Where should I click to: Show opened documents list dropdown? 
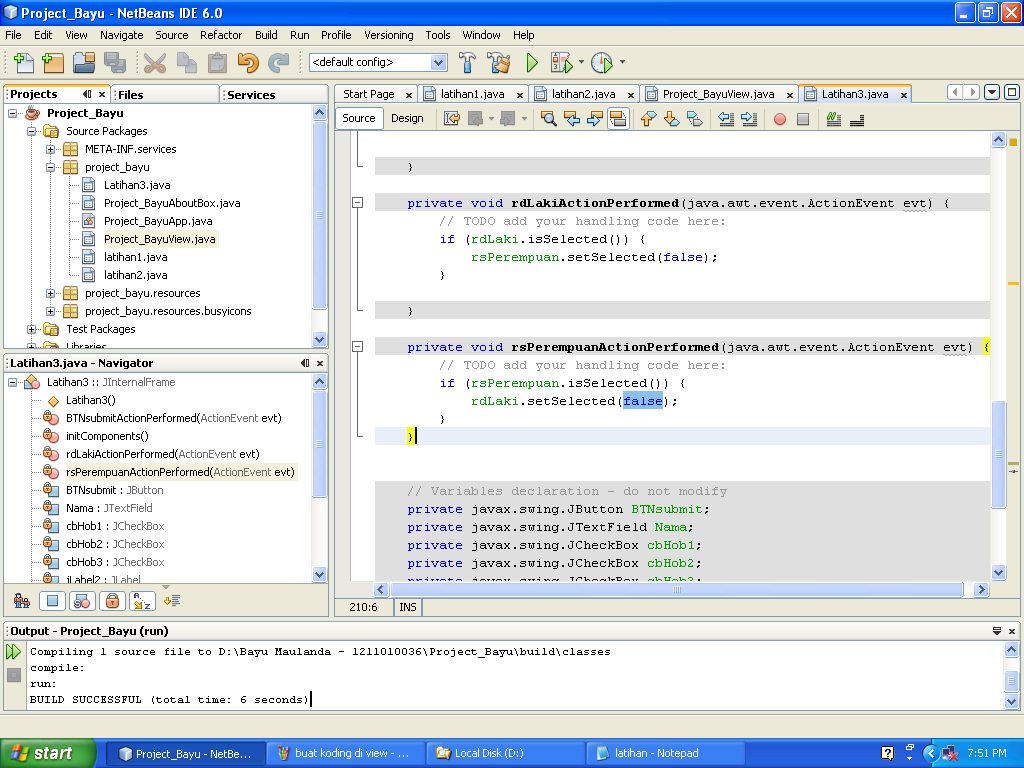[x=992, y=92]
